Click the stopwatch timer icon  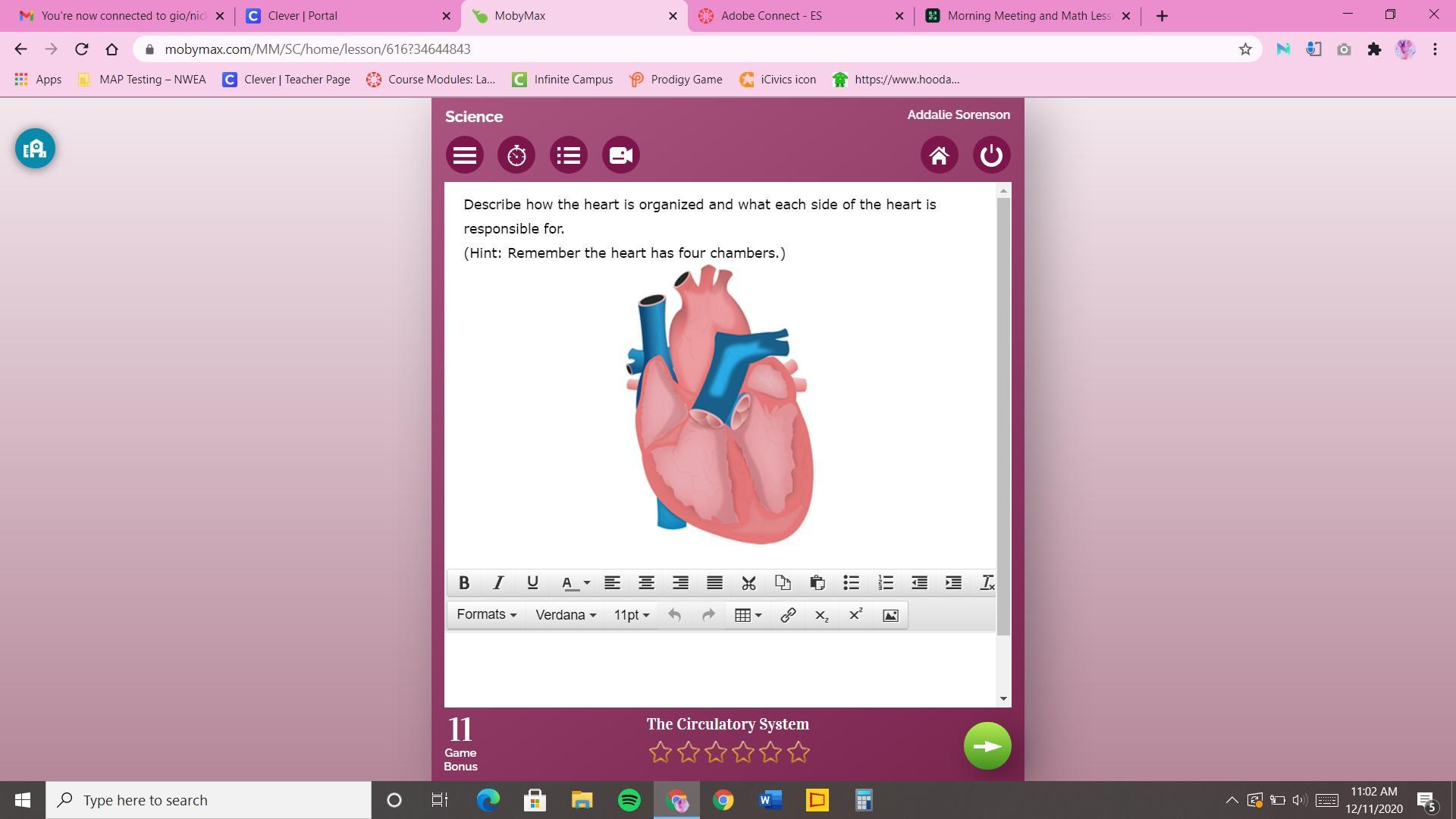pyautogui.click(x=516, y=155)
